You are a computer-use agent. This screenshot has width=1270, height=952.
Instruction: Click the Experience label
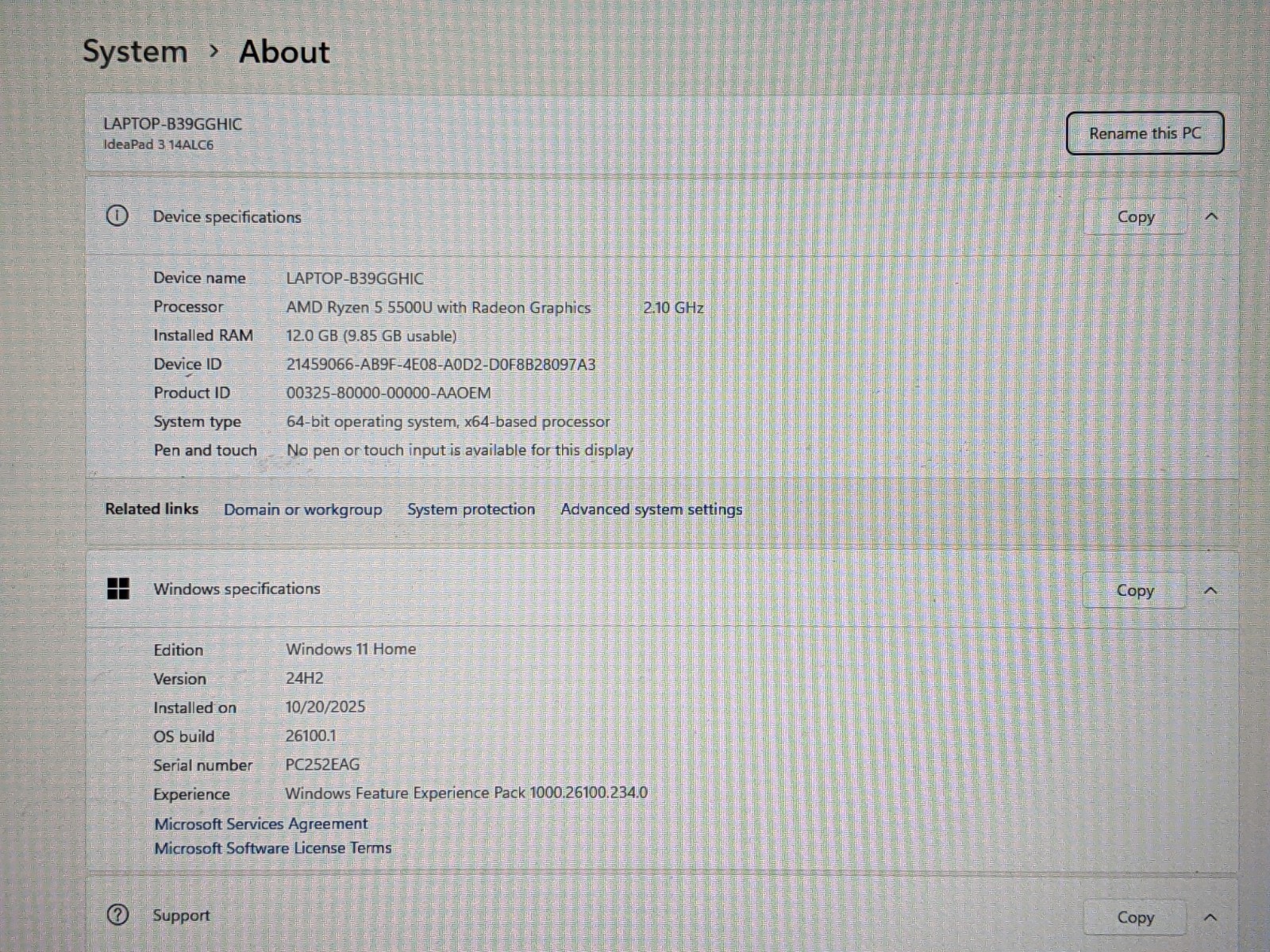tap(191, 794)
